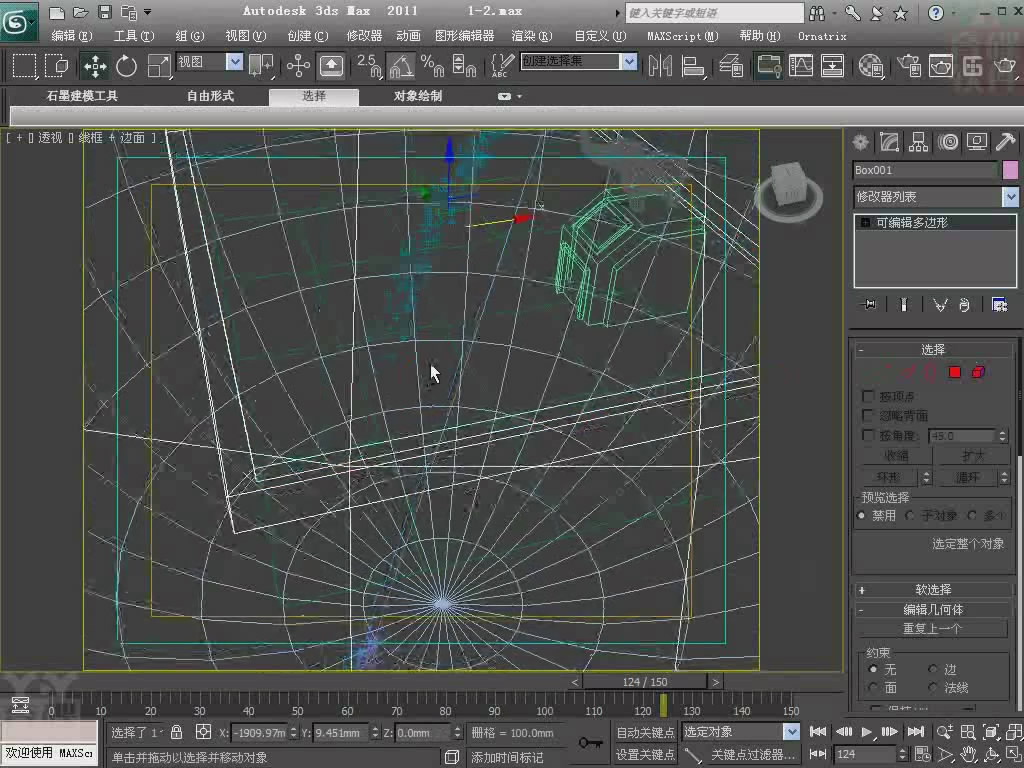Select the Rotate tool
Viewport: 1024px width, 768px height.
click(x=127, y=66)
